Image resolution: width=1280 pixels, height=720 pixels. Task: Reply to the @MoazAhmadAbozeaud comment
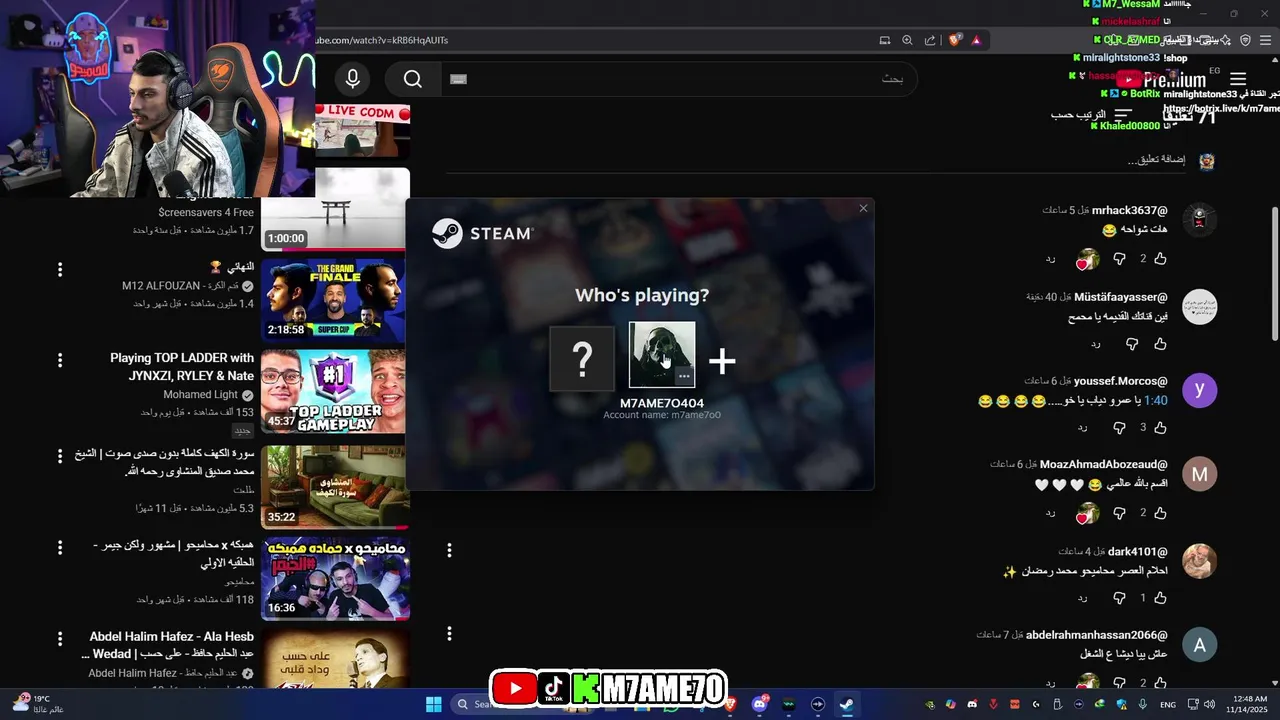pyautogui.click(x=1051, y=513)
